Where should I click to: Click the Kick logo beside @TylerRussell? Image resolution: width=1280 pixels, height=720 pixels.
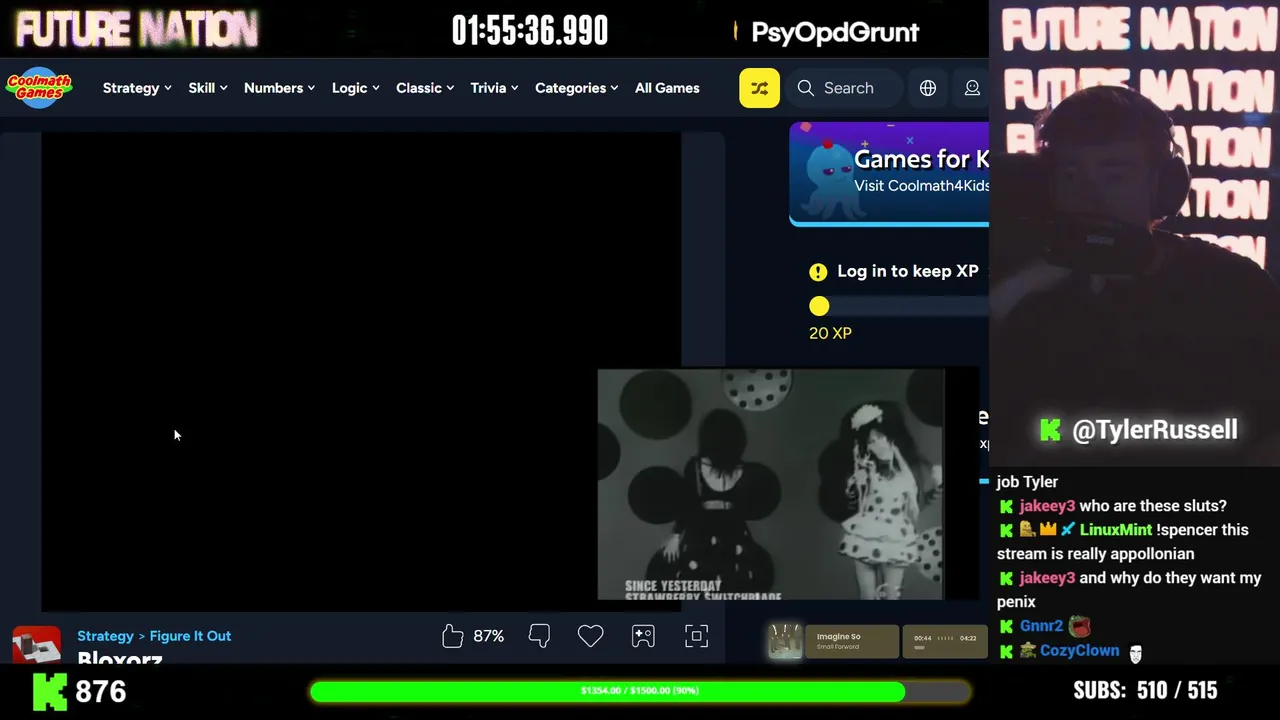point(1050,430)
